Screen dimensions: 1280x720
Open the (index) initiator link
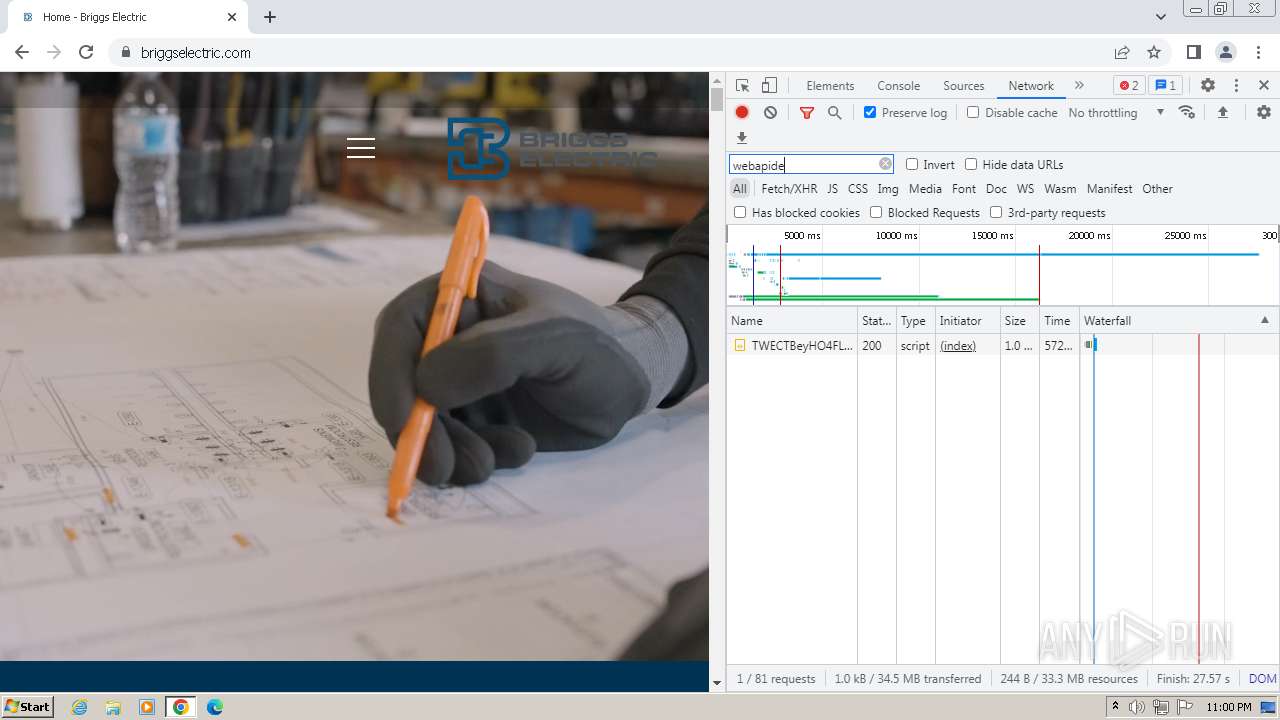[x=958, y=346]
